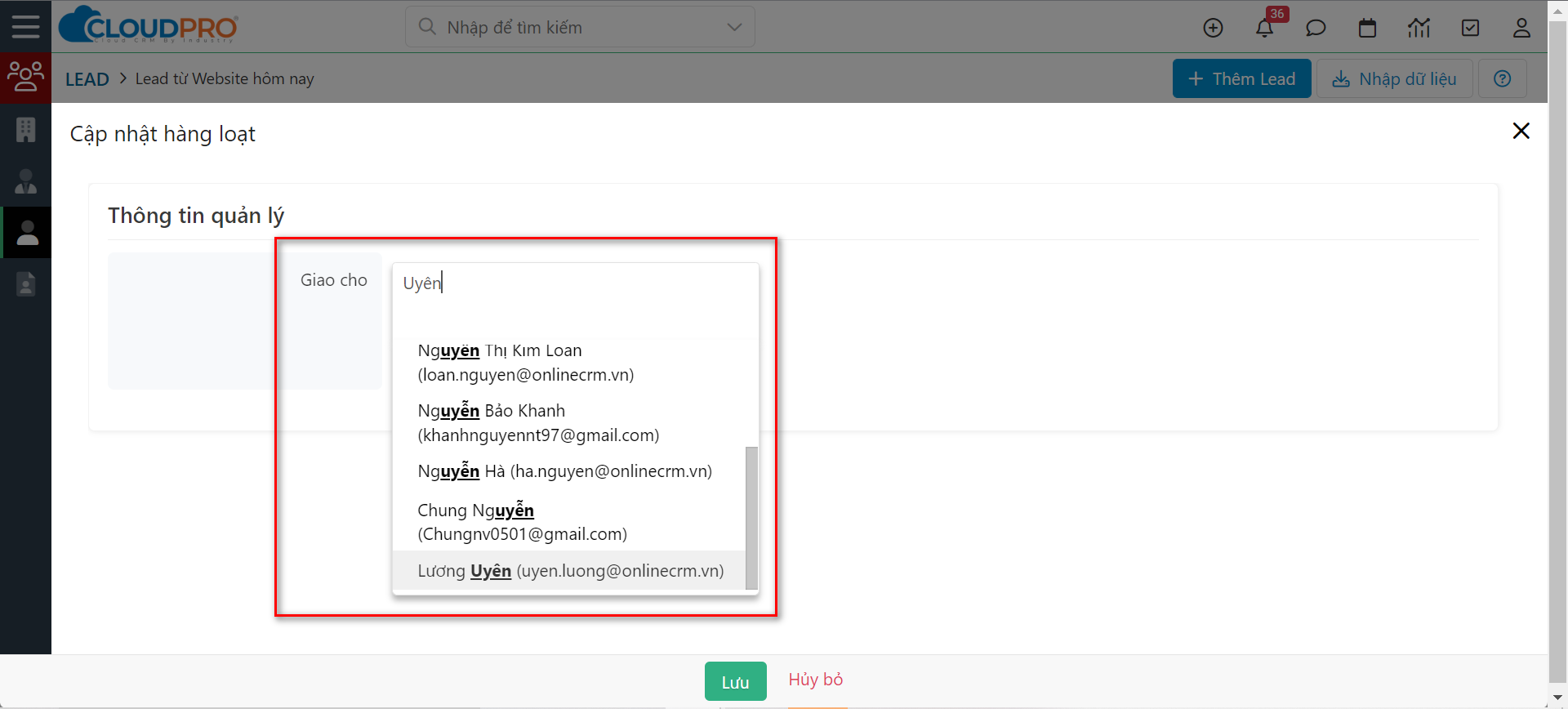Screen dimensions: 1568x709
Task: Click the Hủy bỏ cancel link
Action: click(x=815, y=680)
